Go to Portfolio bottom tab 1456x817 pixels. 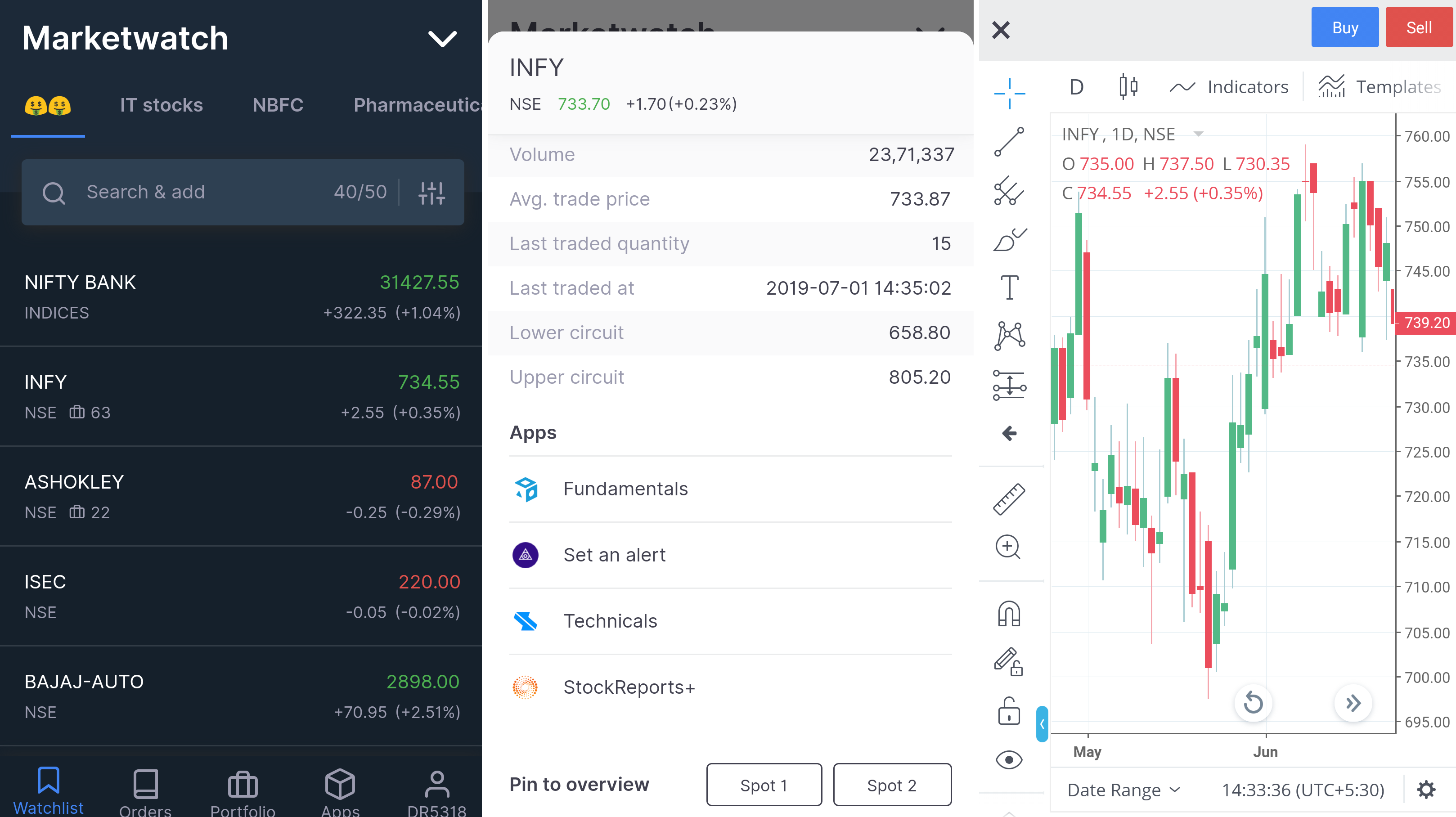pos(243,792)
